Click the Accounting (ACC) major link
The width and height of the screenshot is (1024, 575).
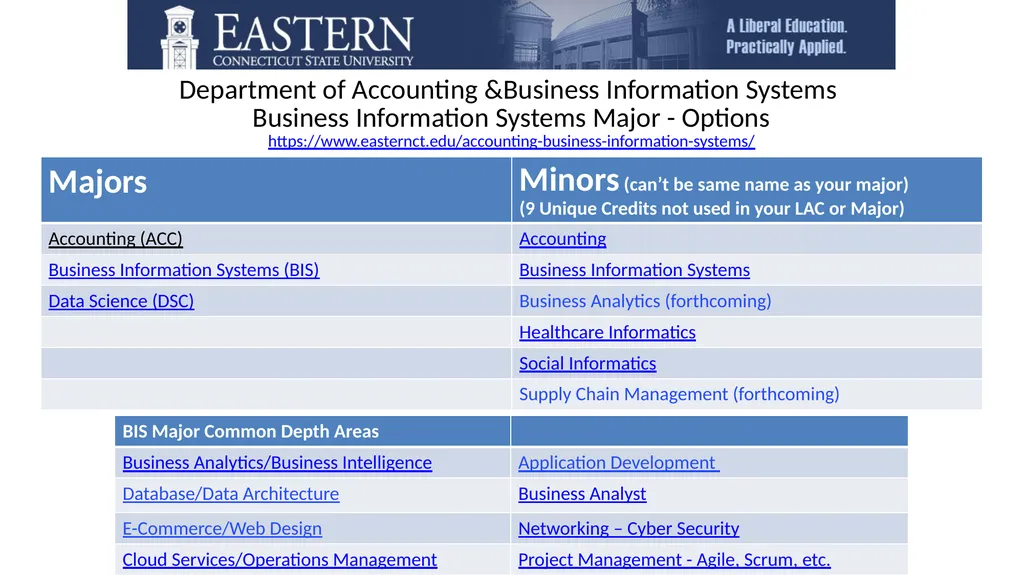(x=116, y=238)
